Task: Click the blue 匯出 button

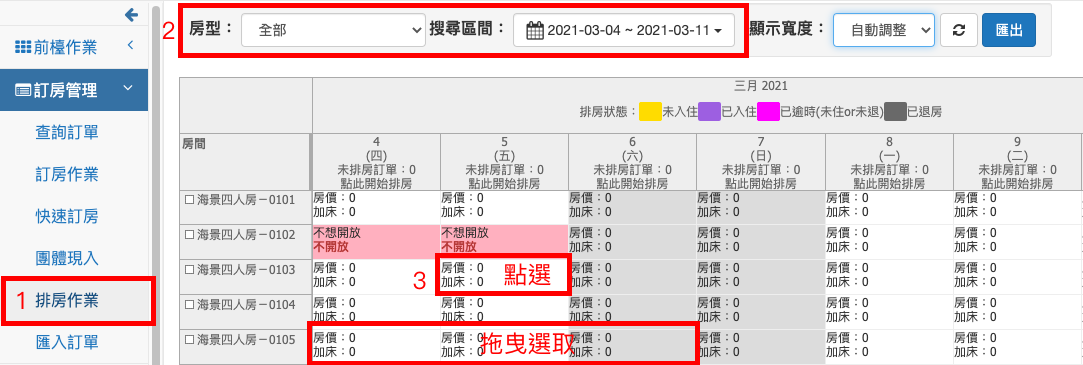Action: 1008,30
